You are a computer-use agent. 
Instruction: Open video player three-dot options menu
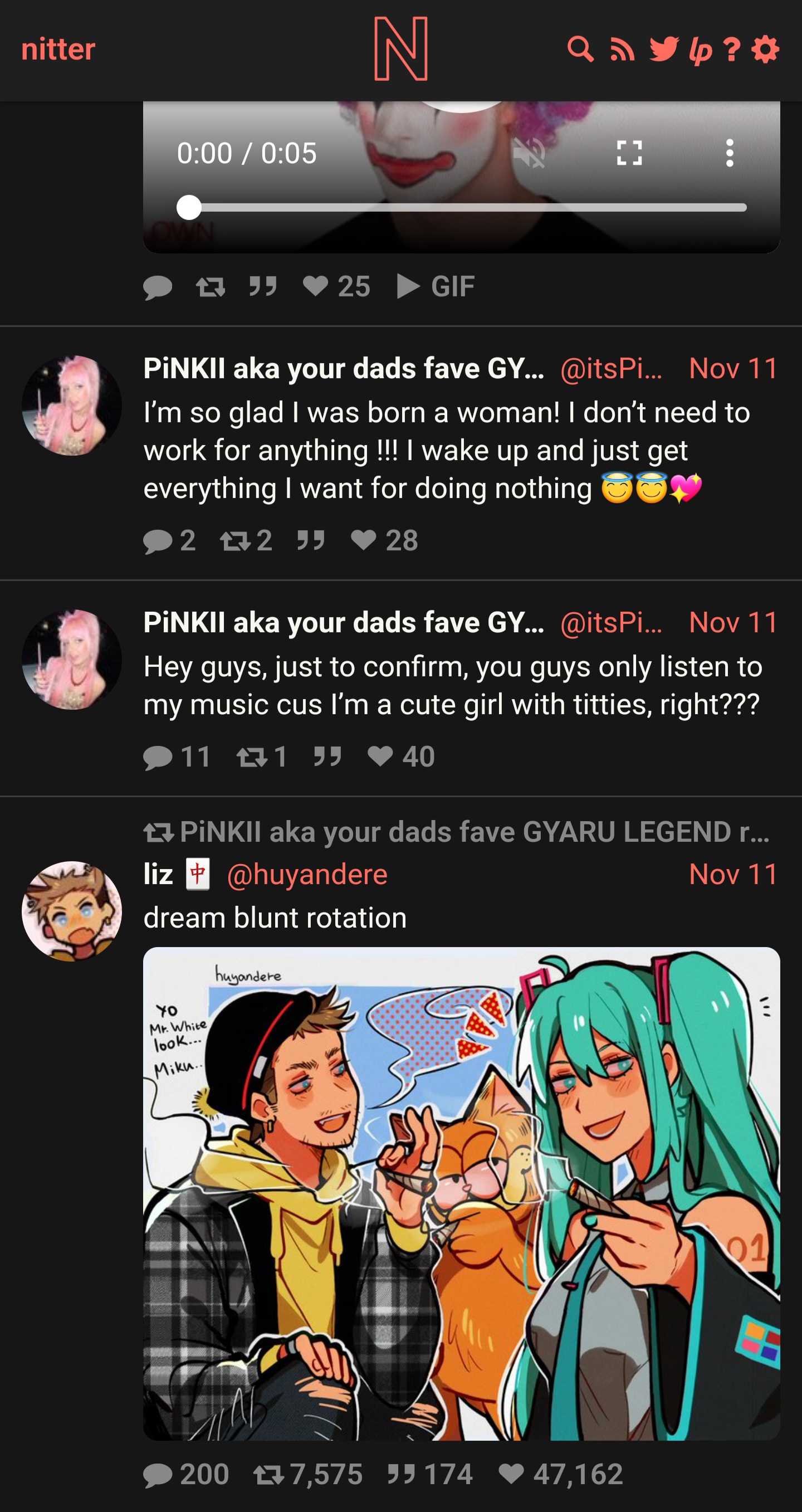729,153
